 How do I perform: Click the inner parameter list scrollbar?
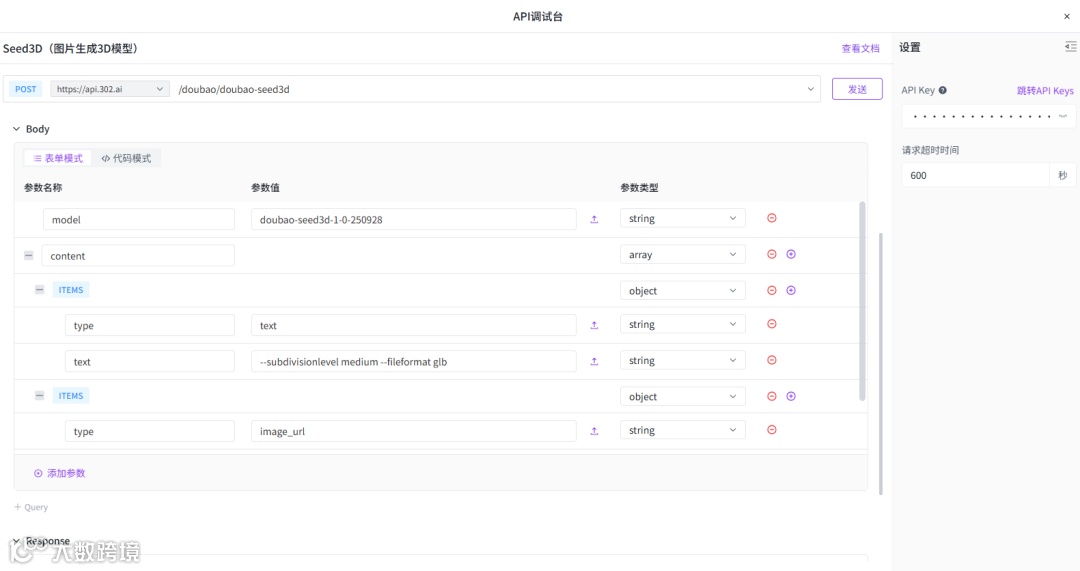[862, 301]
